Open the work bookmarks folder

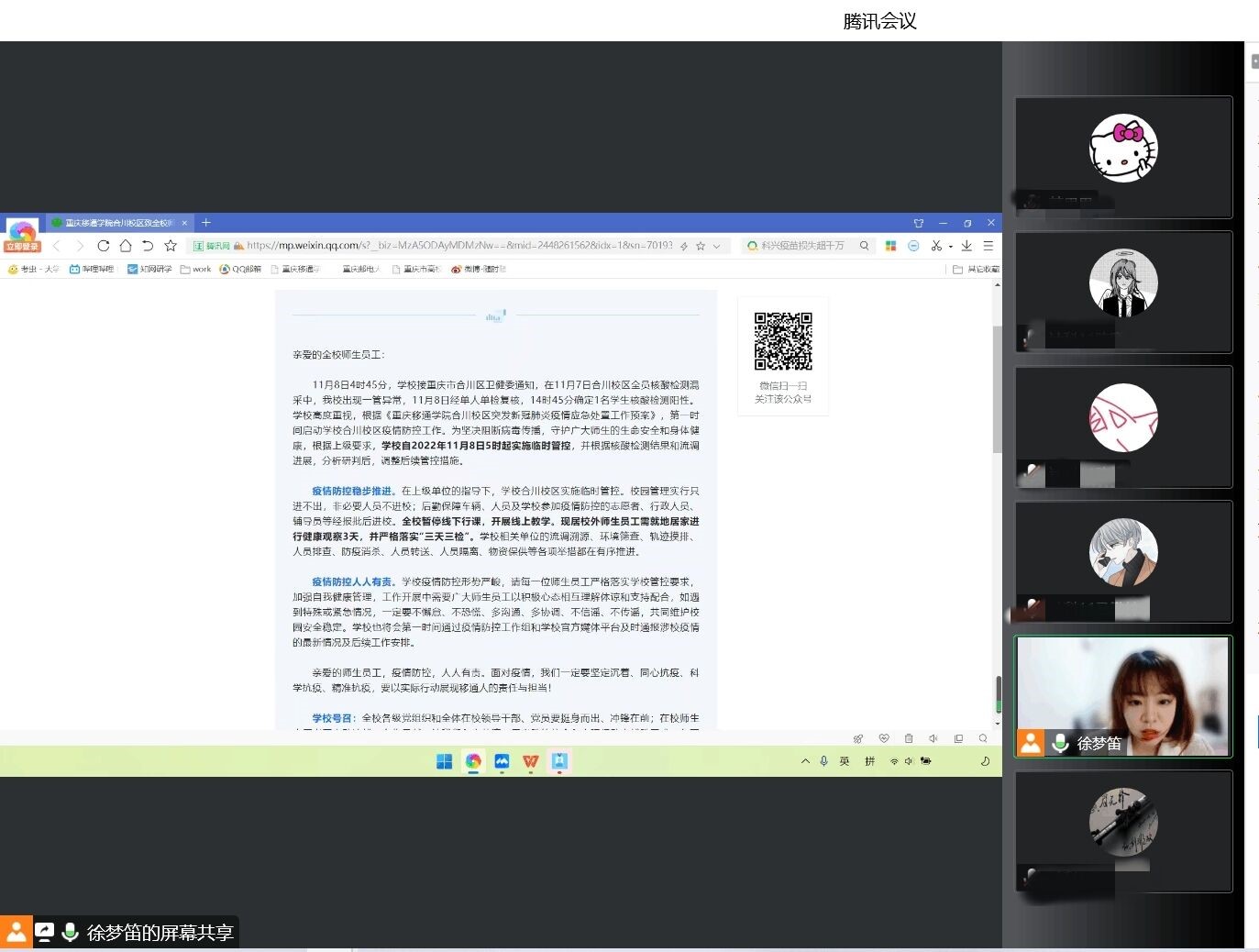(196, 270)
